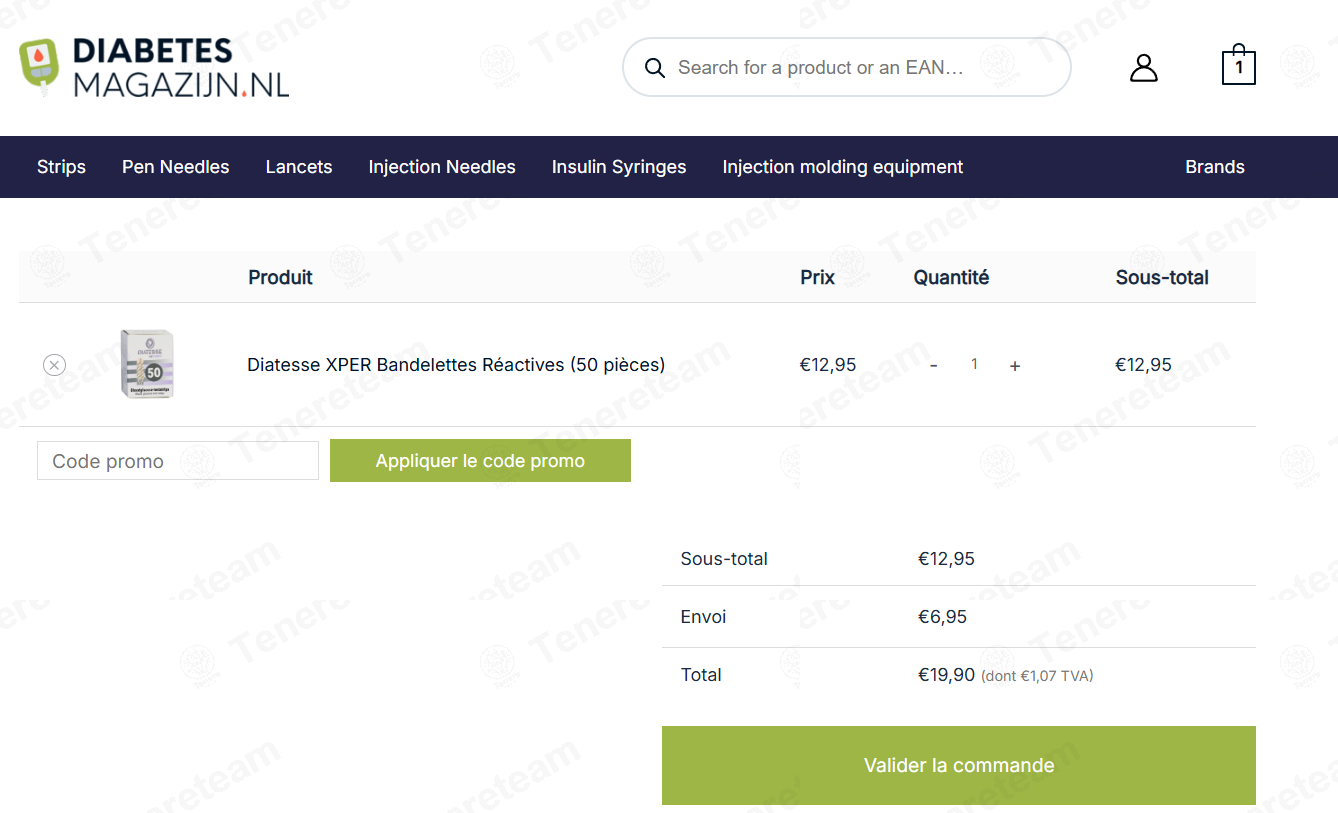
Task: Click Appliquer le code promo button
Action: [480, 461]
